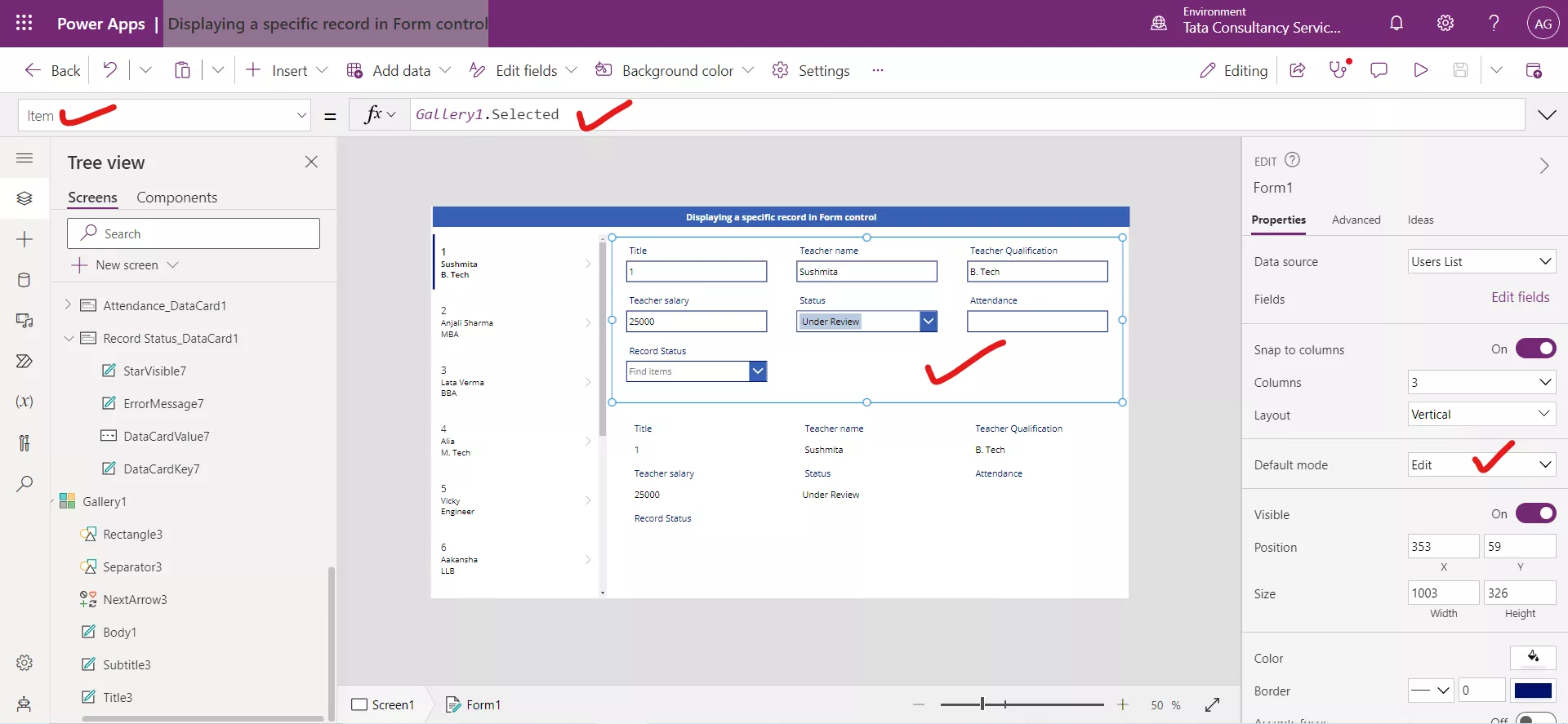Open the Columns dropdown
This screenshot has height=724, width=1568.
point(1481,382)
